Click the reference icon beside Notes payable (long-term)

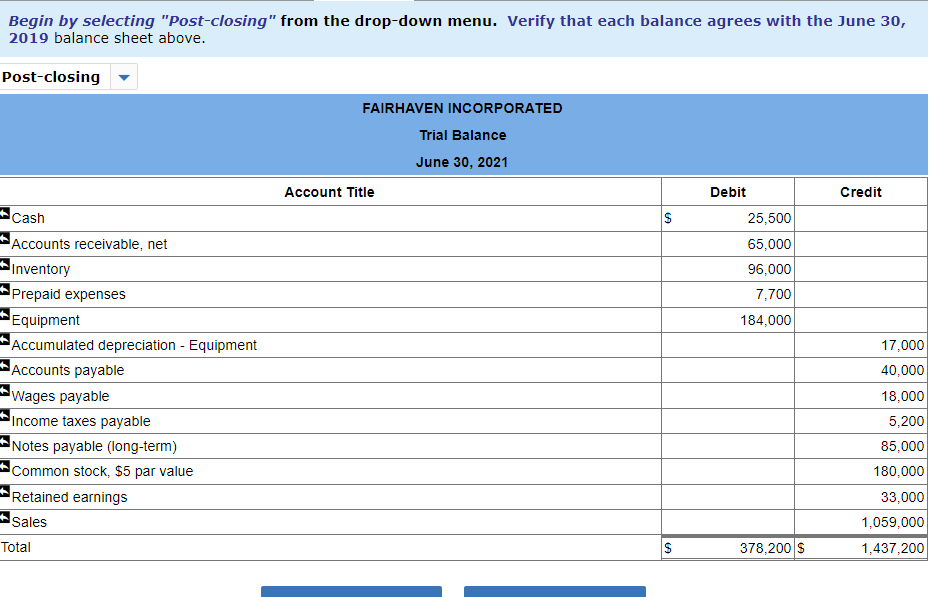[6, 441]
